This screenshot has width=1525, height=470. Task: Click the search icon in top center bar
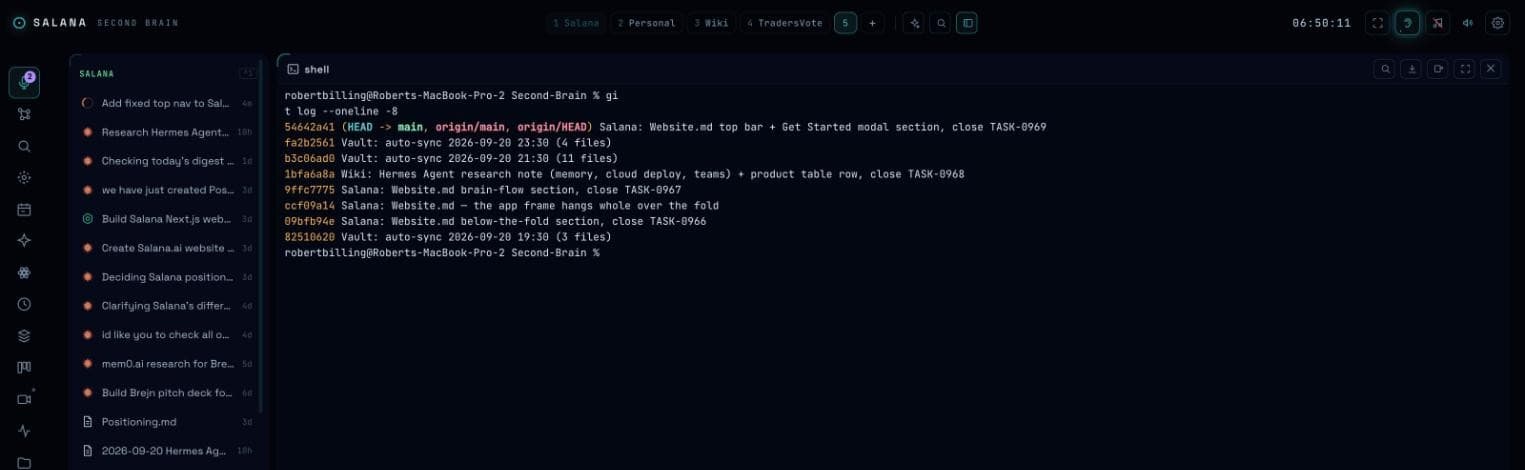pyautogui.click(x=940, y=23)
